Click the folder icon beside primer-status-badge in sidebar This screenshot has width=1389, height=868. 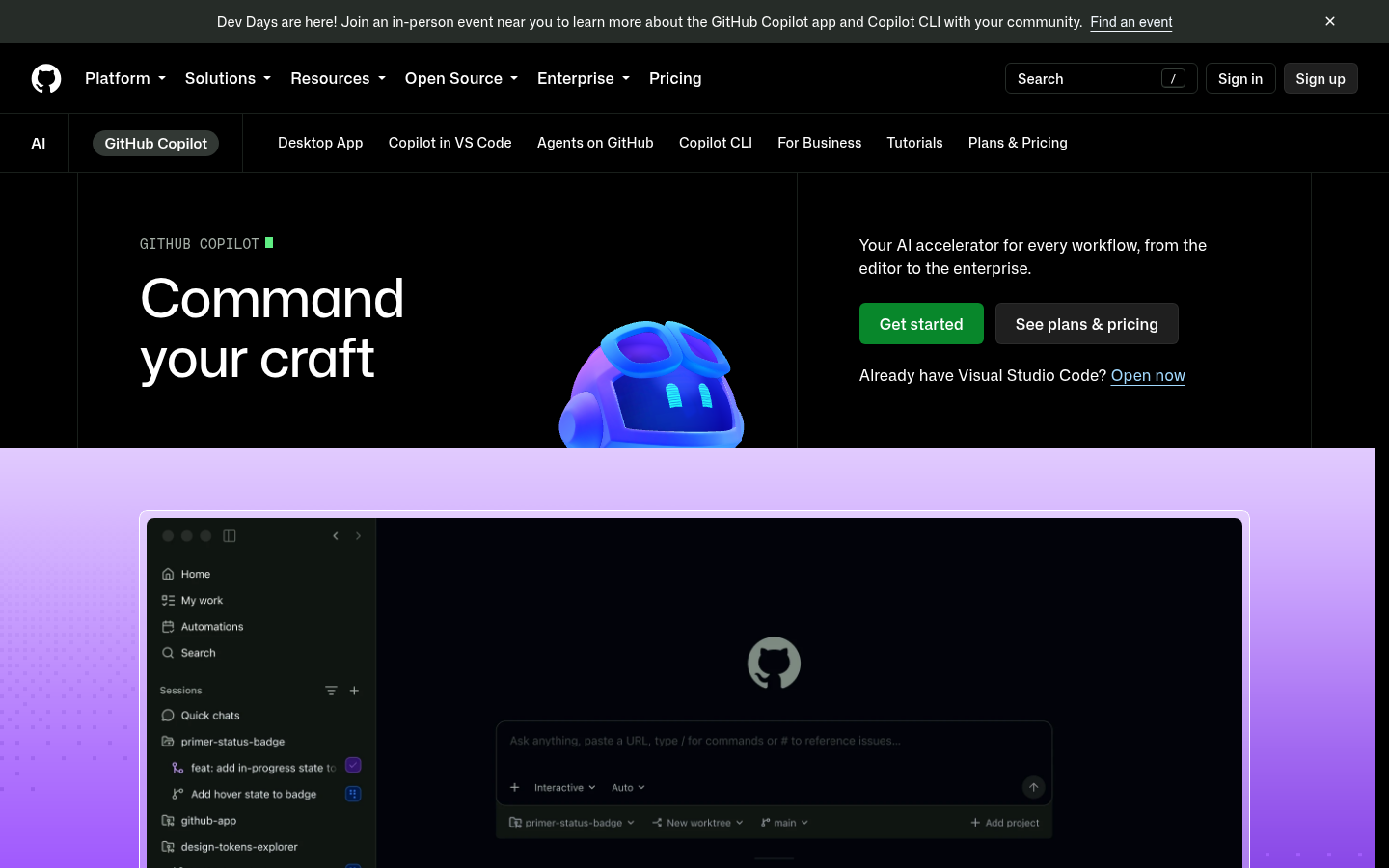click(168, 742)
